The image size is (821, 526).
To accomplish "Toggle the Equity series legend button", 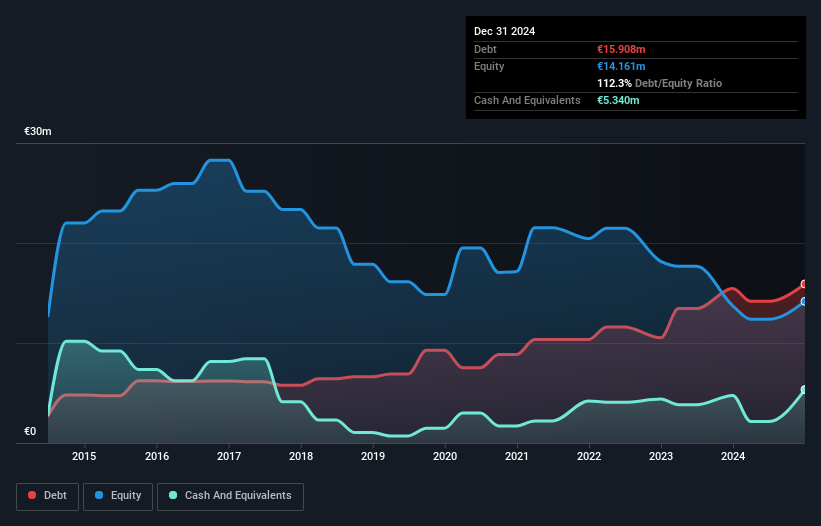I will [x=118, y=496].
